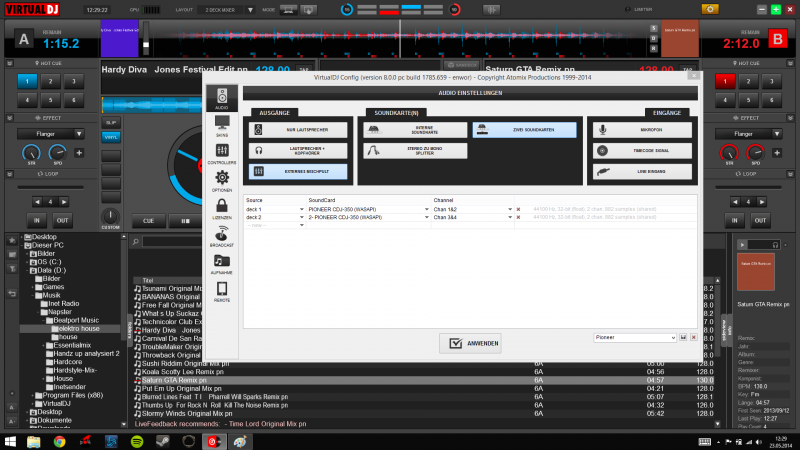The image size is (800, 450).
Task: Click the Anwenden apply button
Action: pos(470,343)
